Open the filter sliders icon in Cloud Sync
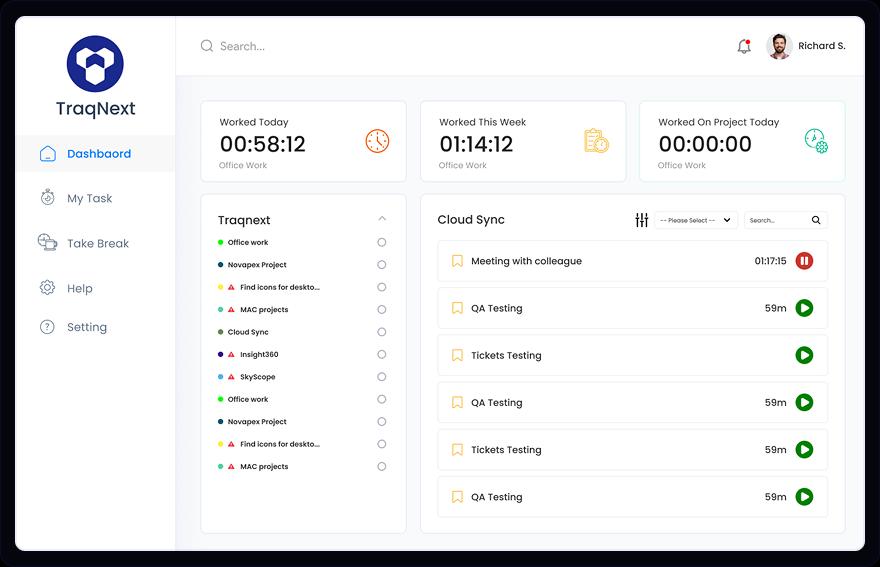This screenshot has height=567, width=880. (x=642, y=220)
